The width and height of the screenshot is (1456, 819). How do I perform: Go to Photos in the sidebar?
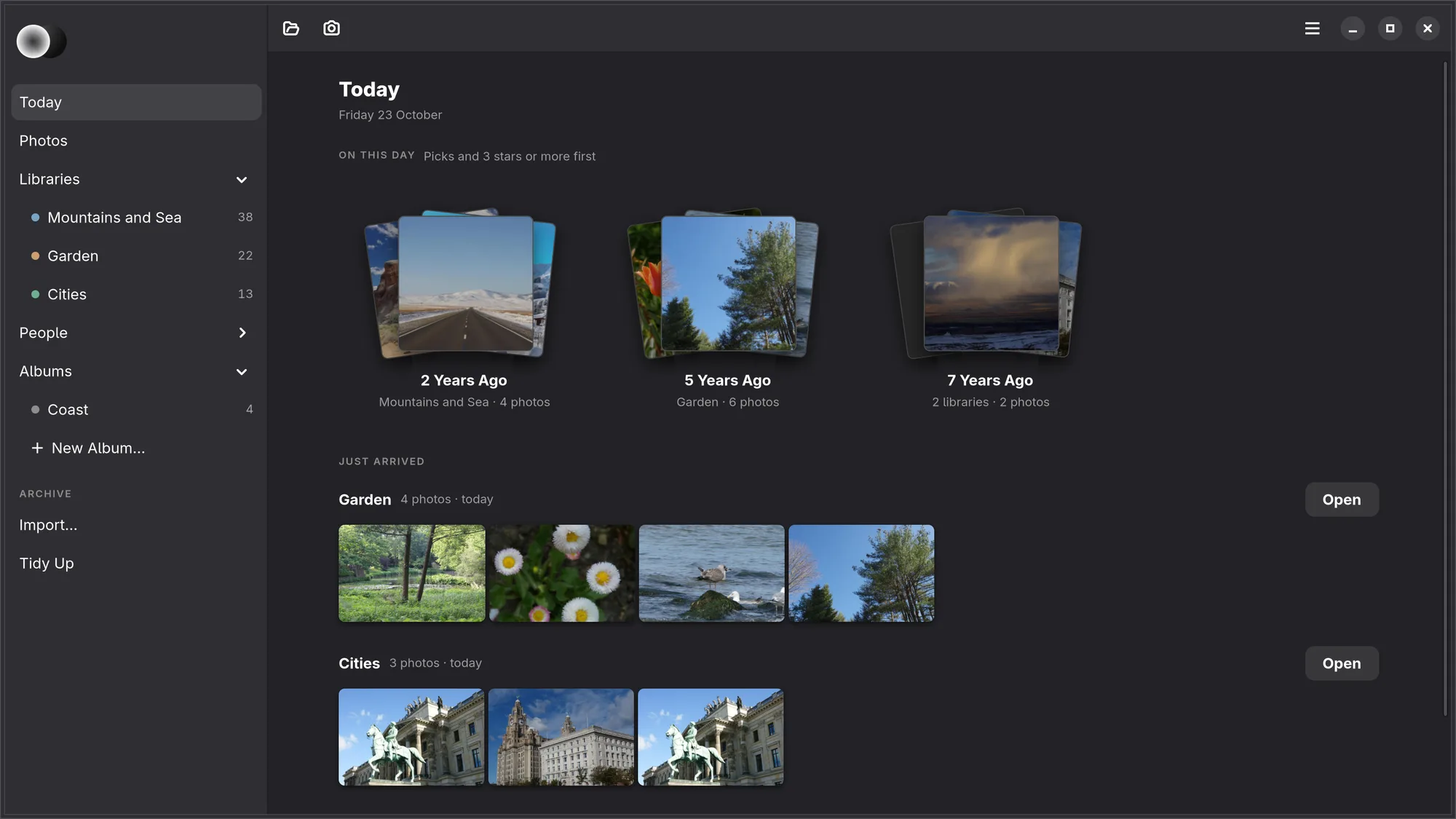[136, 141]
